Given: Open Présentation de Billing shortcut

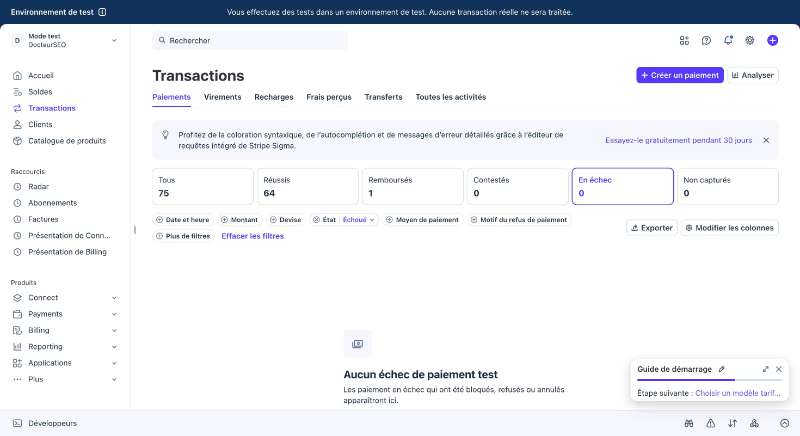Looking at the screenshot, I should [x=67, y=252].
